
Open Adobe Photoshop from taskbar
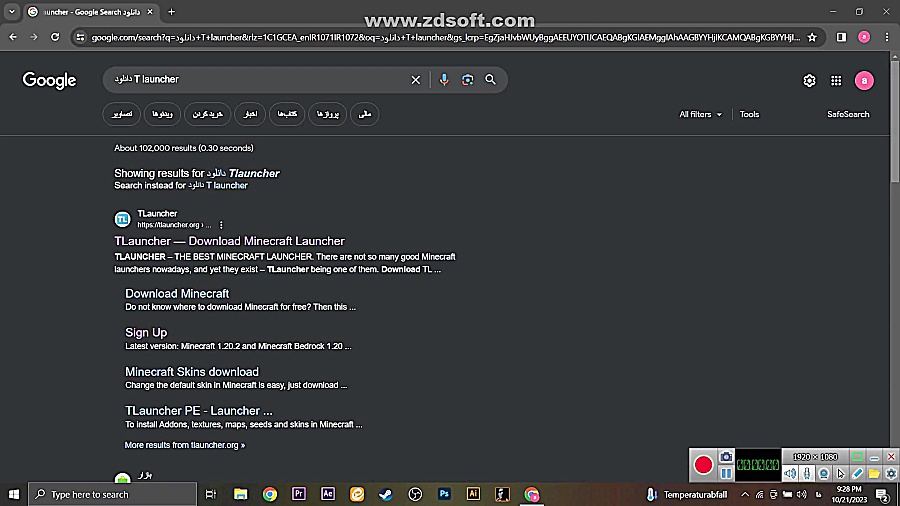pyautogui.click(x=444, y=494)
